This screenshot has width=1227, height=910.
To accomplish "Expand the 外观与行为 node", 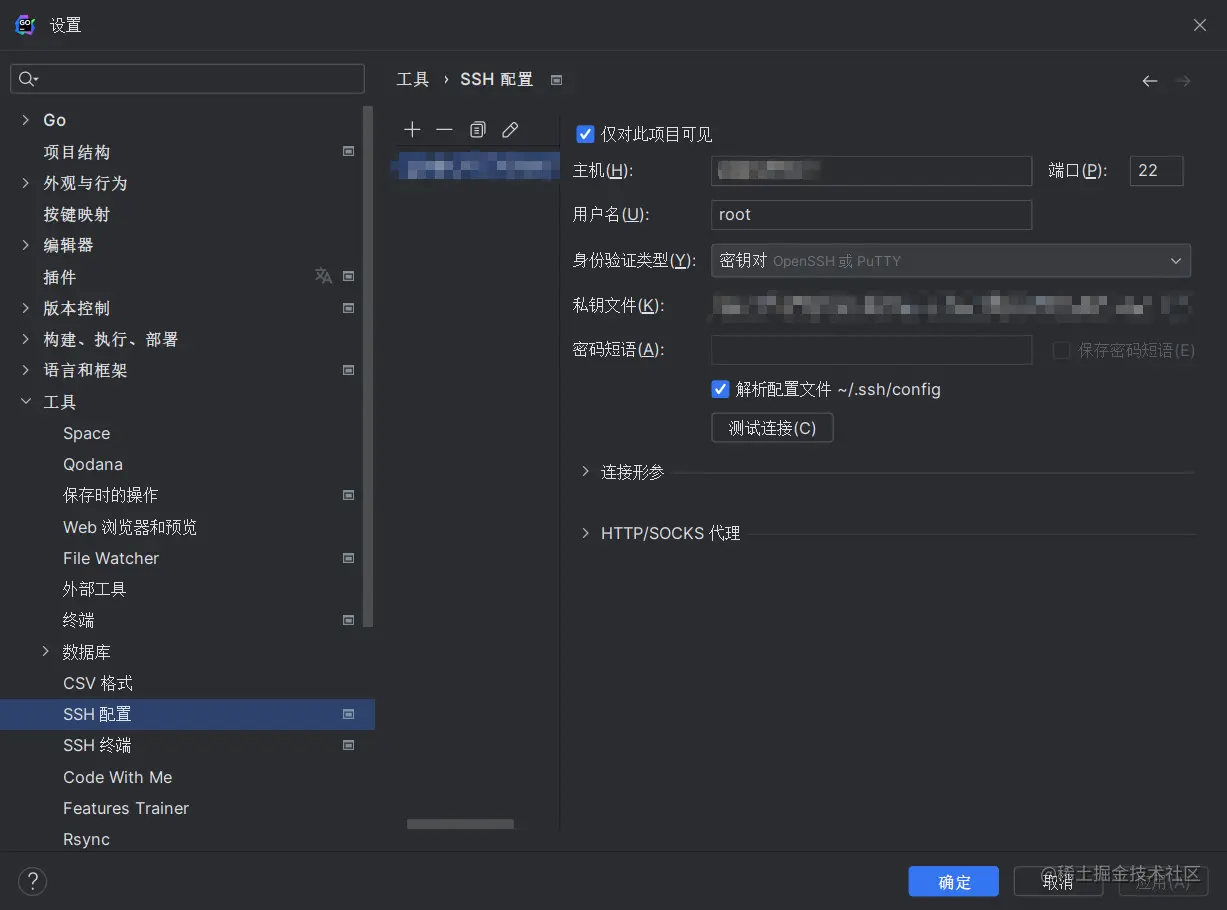I will [25, 183].
